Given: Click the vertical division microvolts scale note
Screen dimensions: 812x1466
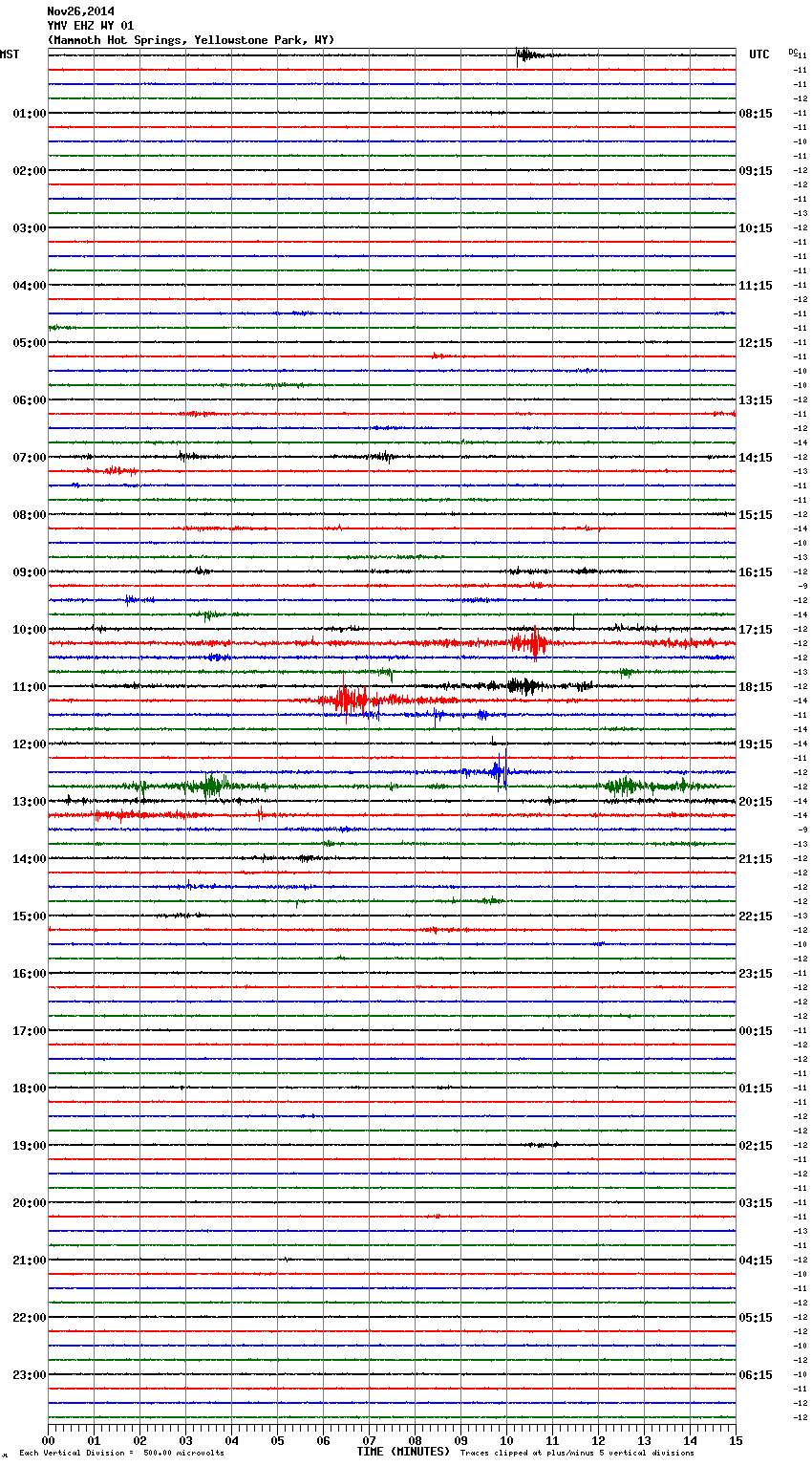Looking at the screenshot, I should (121, 1454).
